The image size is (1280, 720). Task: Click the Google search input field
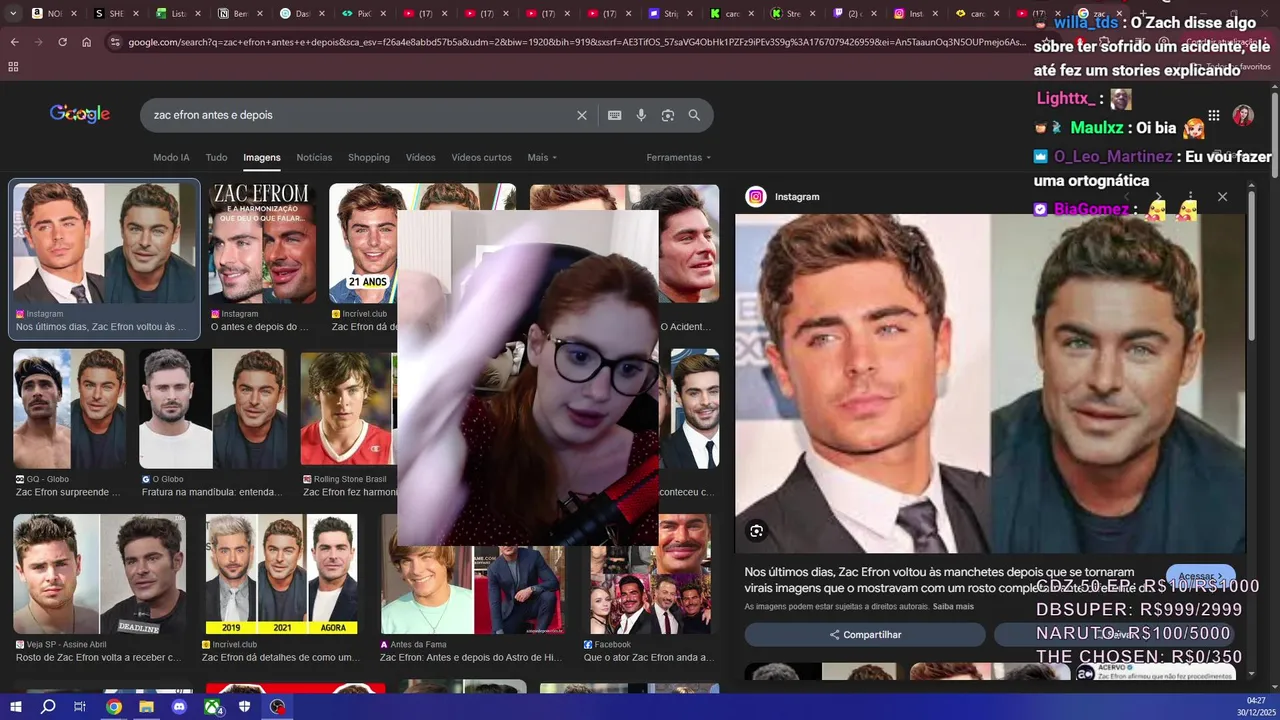[x=360, y=115]
